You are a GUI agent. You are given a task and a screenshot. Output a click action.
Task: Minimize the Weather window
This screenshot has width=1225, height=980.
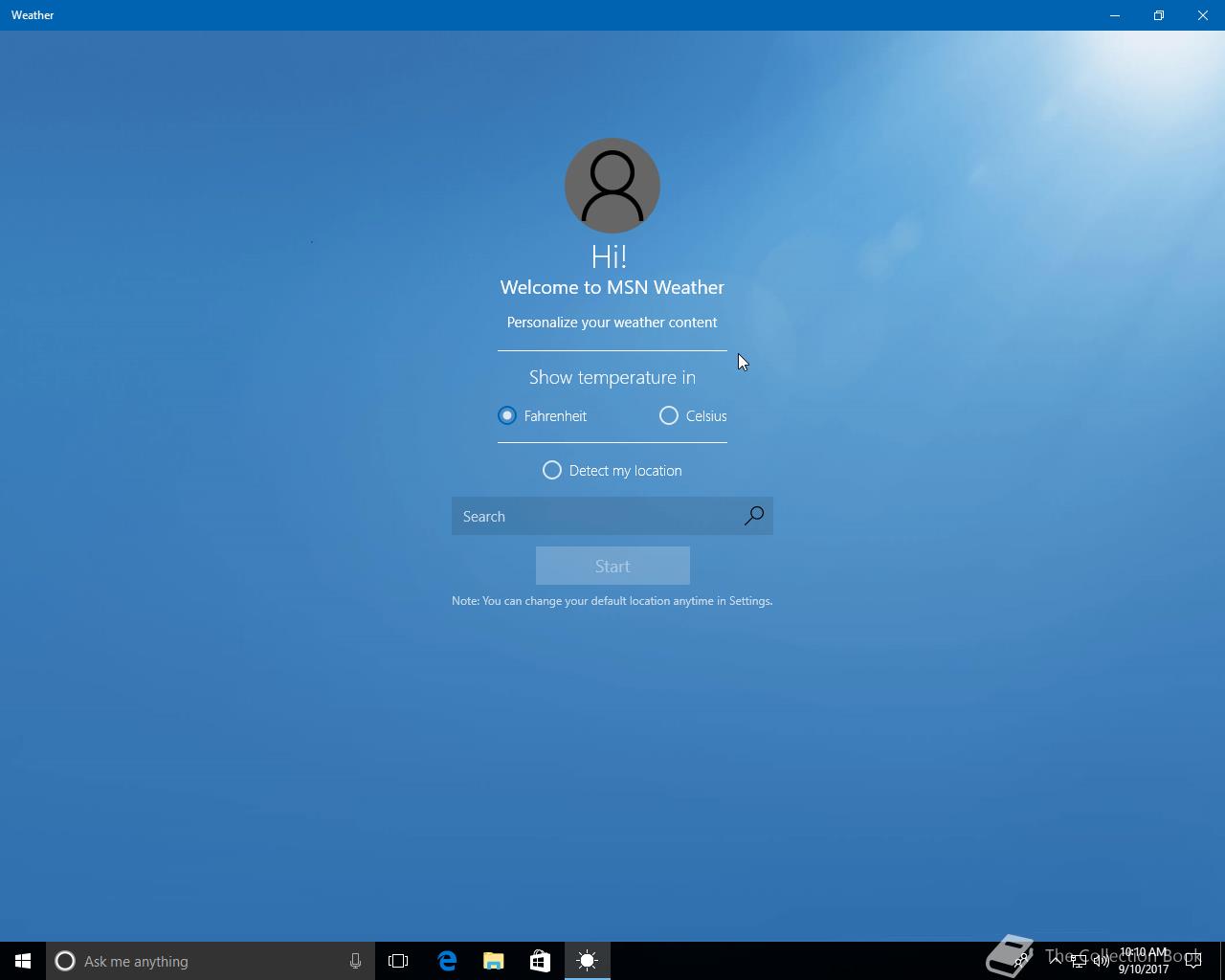point(1115,15)
